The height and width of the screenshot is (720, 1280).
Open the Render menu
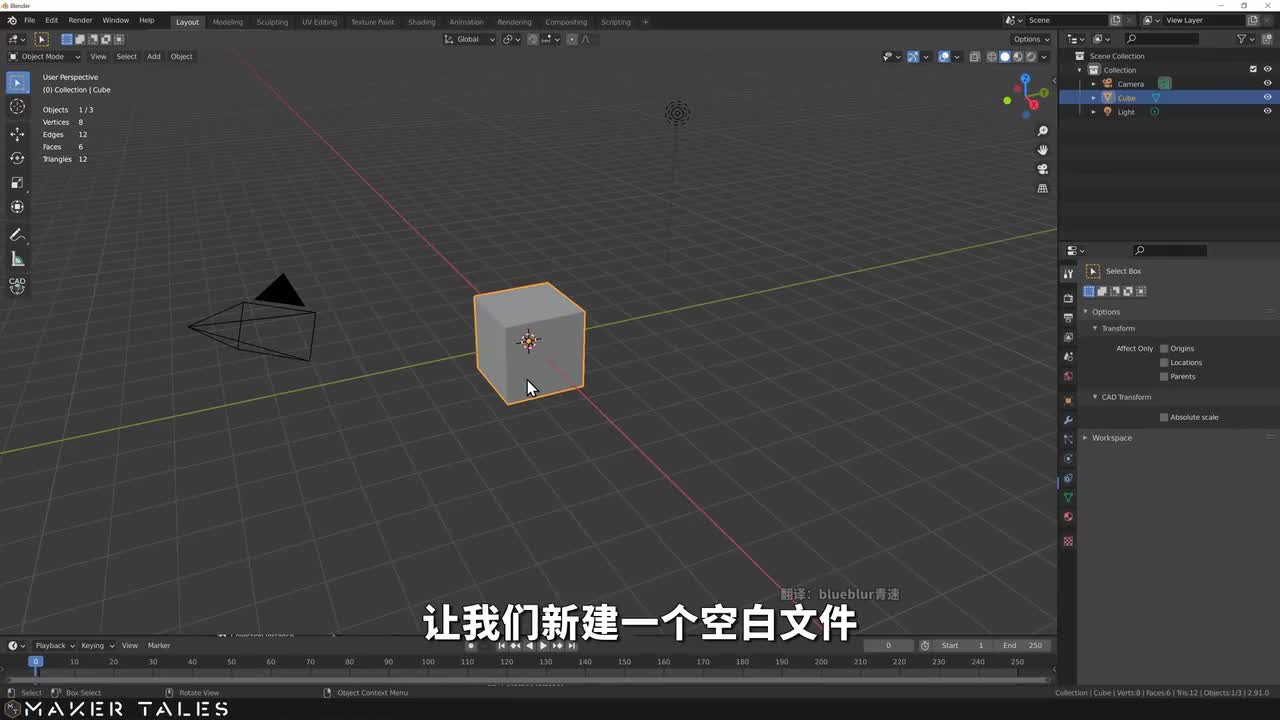[80, 20]
